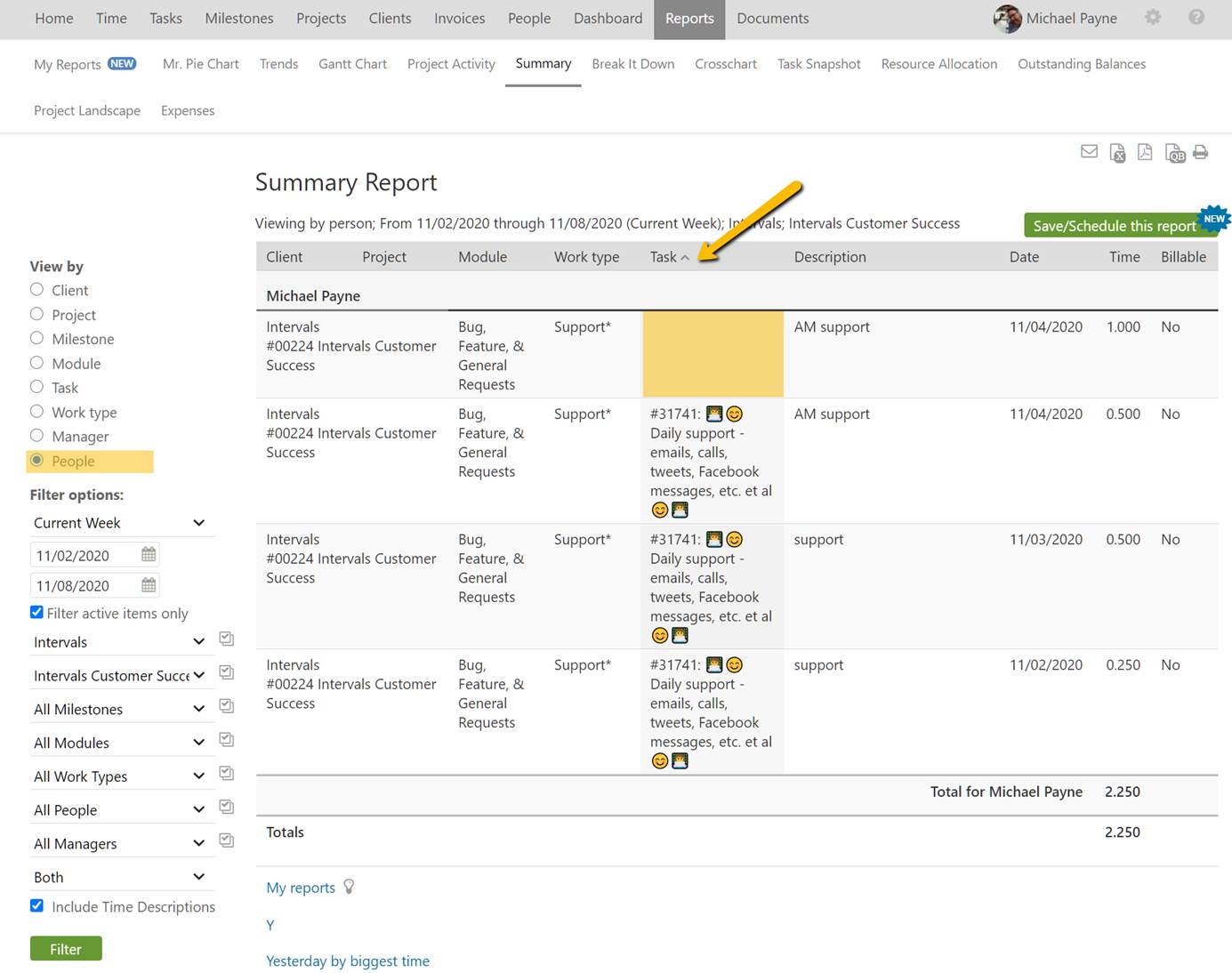Open the Yesterday by biggest time link
1232x973 pixels.
pyautogui.click(x=347, y=961)
